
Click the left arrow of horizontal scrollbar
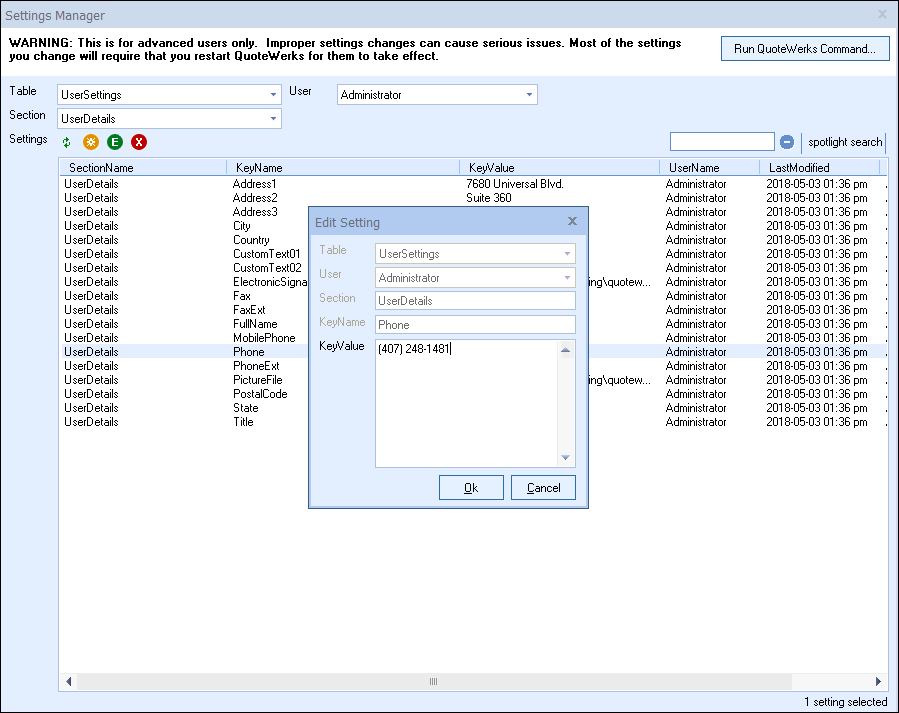[x=69, y=681]
